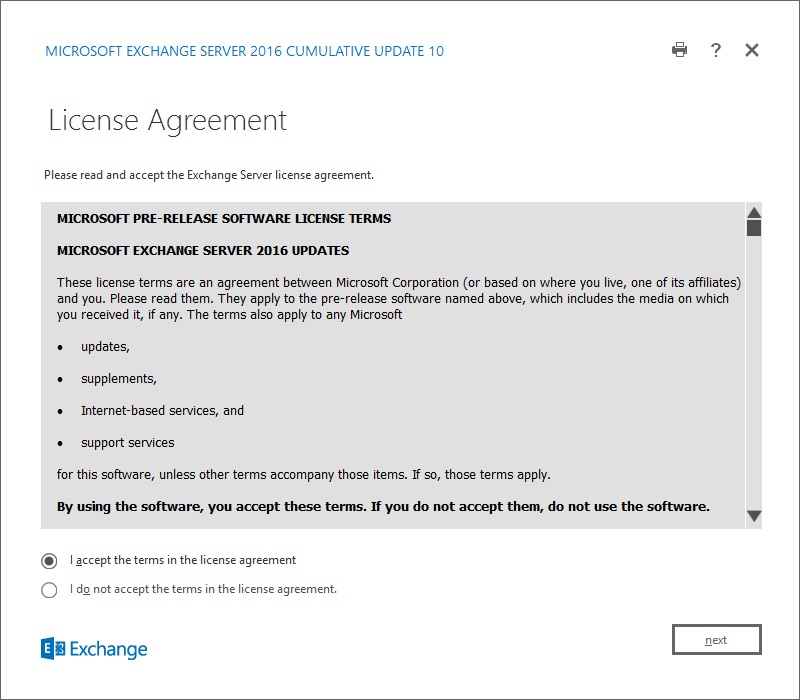Click the "supplements," bullet item
800x700 pixels.
(118, 379)
